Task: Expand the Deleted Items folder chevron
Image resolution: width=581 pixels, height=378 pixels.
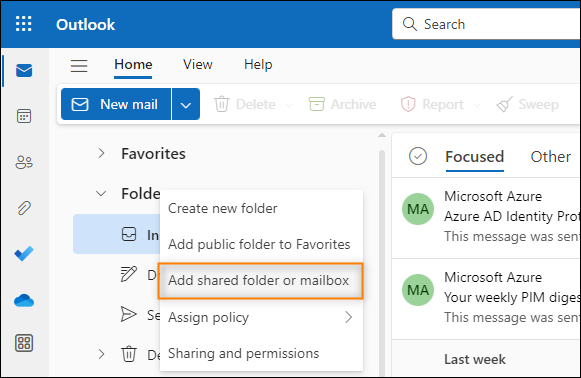Action: [x=101, y=354]
